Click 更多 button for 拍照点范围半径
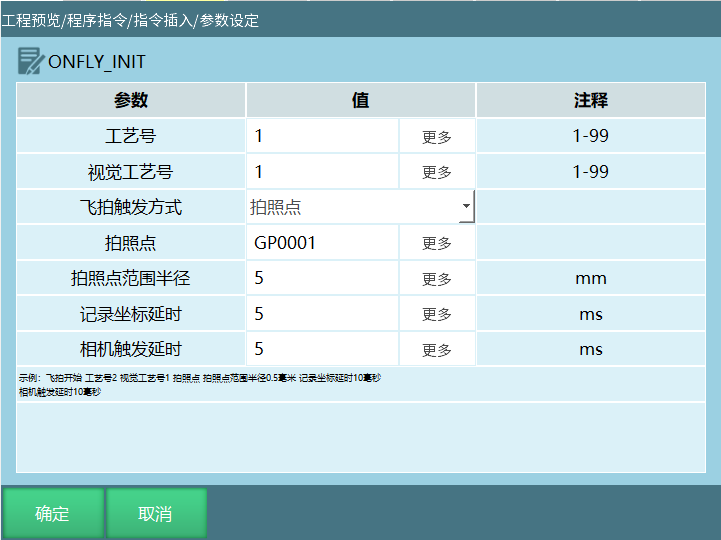The image size is (721, 540). pyautogui.click(x=437, y=278)
